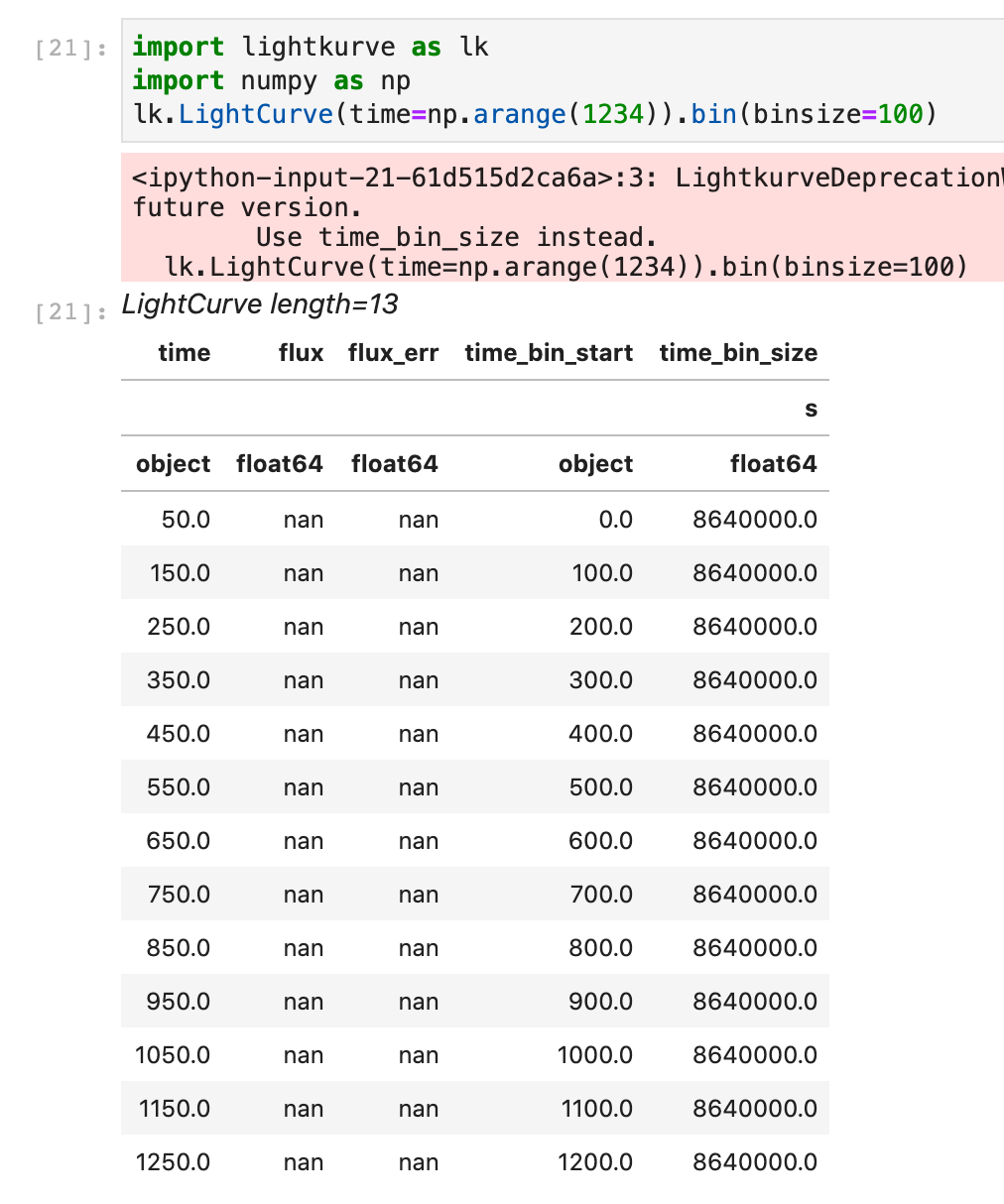Click the 'import lightkurve as lk' code line
Screen dimensions: 1004x1204
point(311,47)
